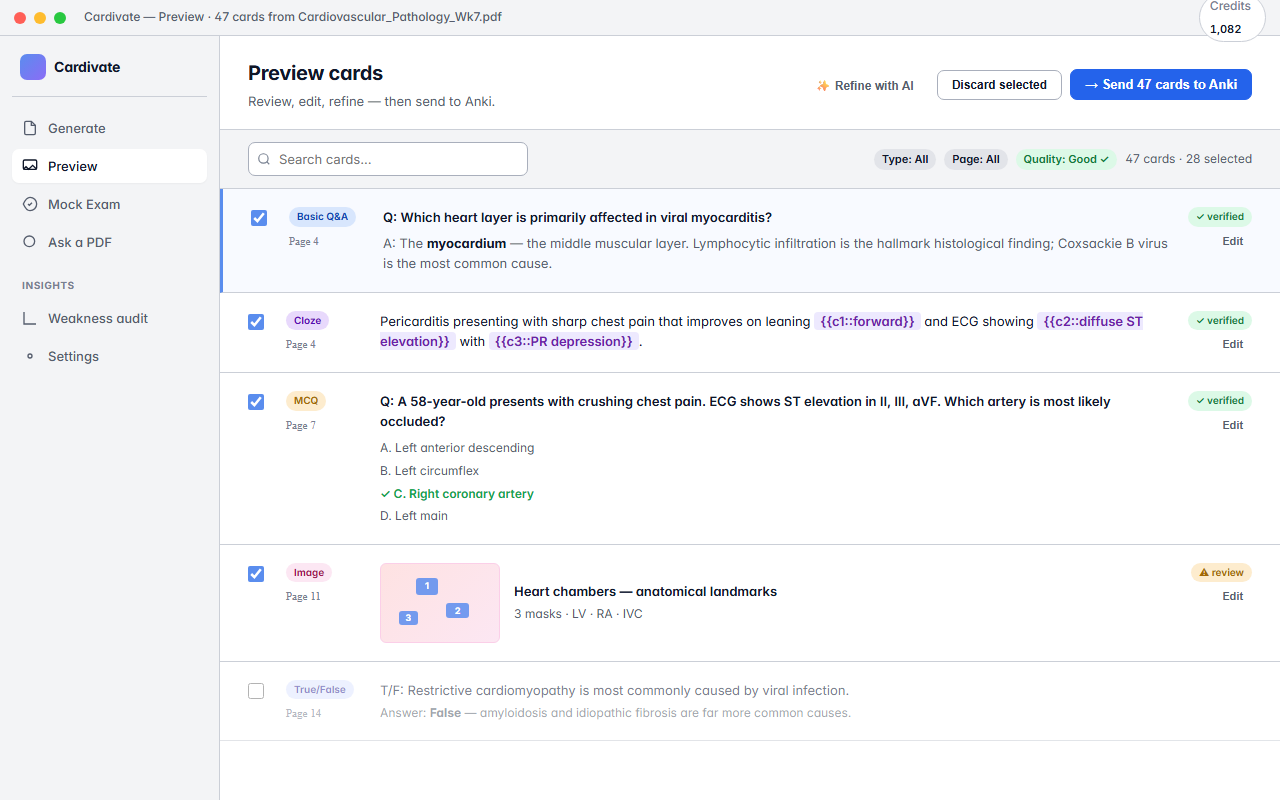
Task: Click Page 14 label on True/False card
Action: [x=304, y=713]
